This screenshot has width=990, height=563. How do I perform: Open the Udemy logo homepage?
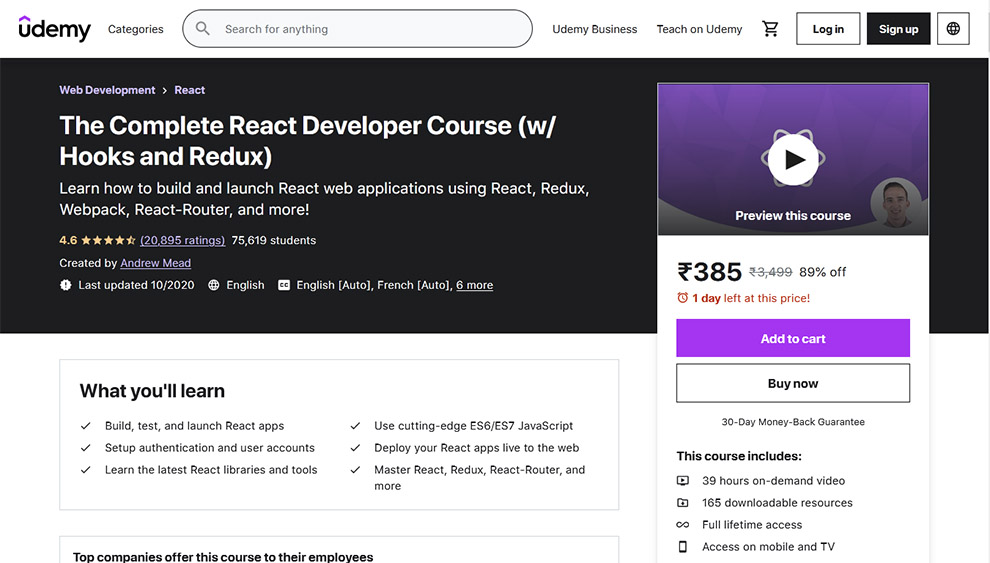[54, 28]
